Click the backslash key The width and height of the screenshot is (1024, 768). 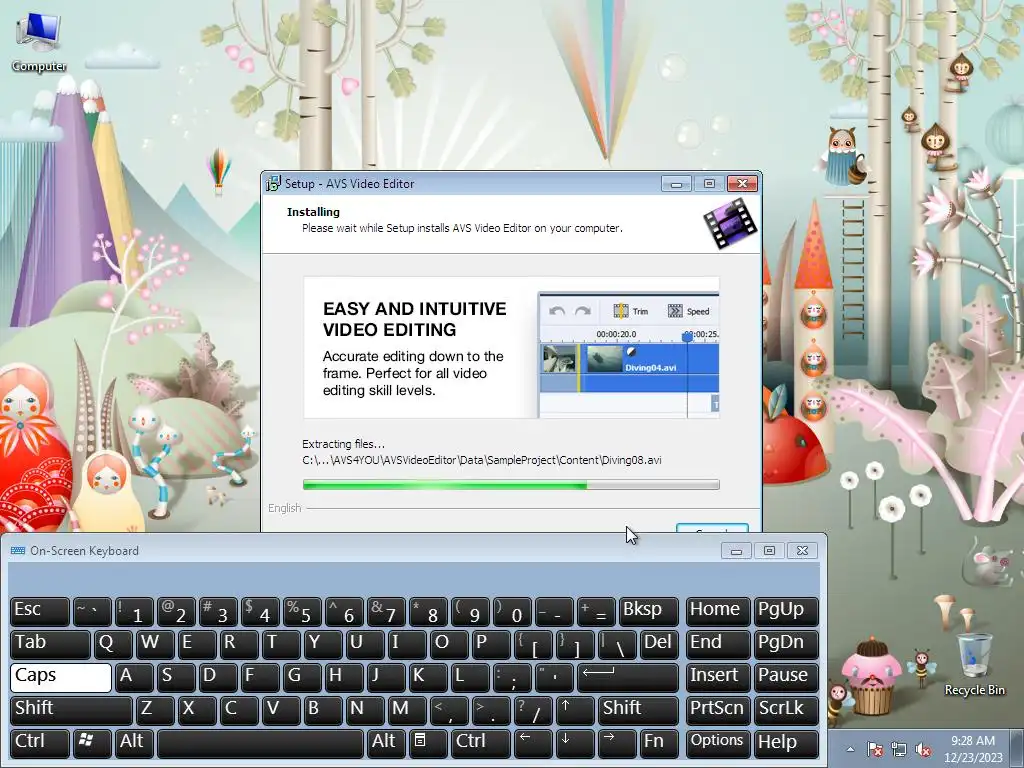[616, 645]
